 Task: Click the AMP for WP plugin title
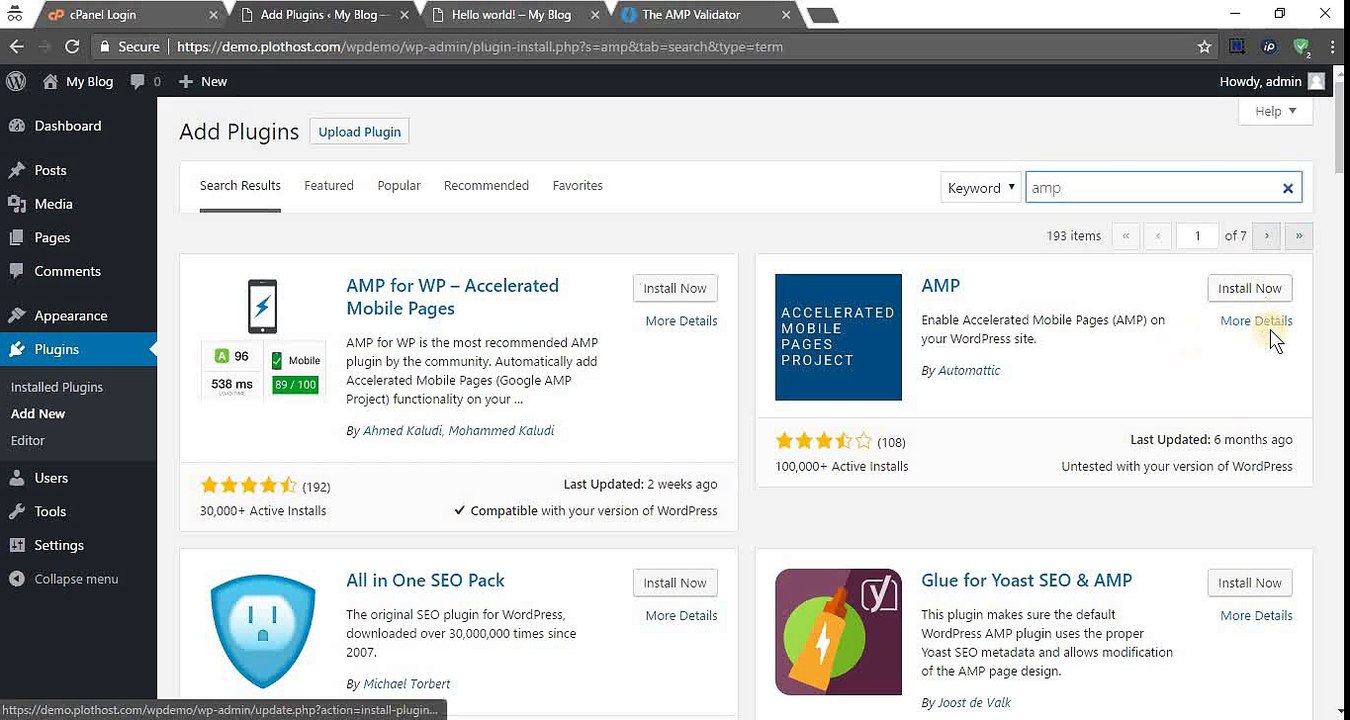[452, 297]
